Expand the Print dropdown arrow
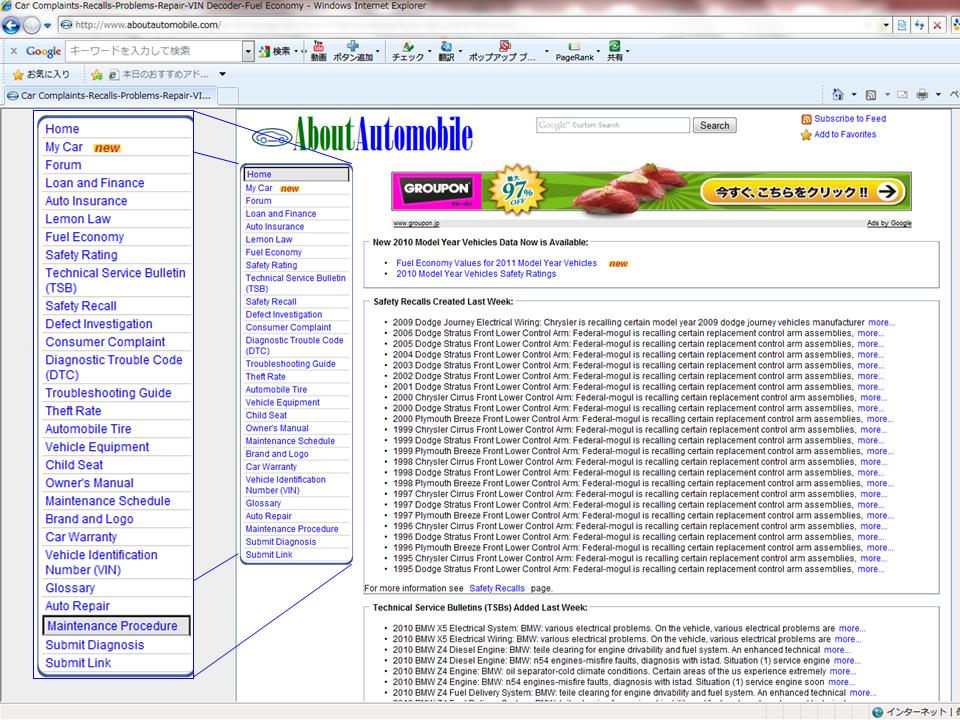 click(938, 95)
